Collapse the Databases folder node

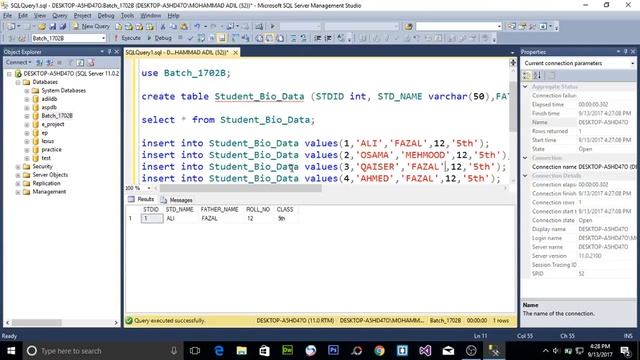tap(18, 82)
